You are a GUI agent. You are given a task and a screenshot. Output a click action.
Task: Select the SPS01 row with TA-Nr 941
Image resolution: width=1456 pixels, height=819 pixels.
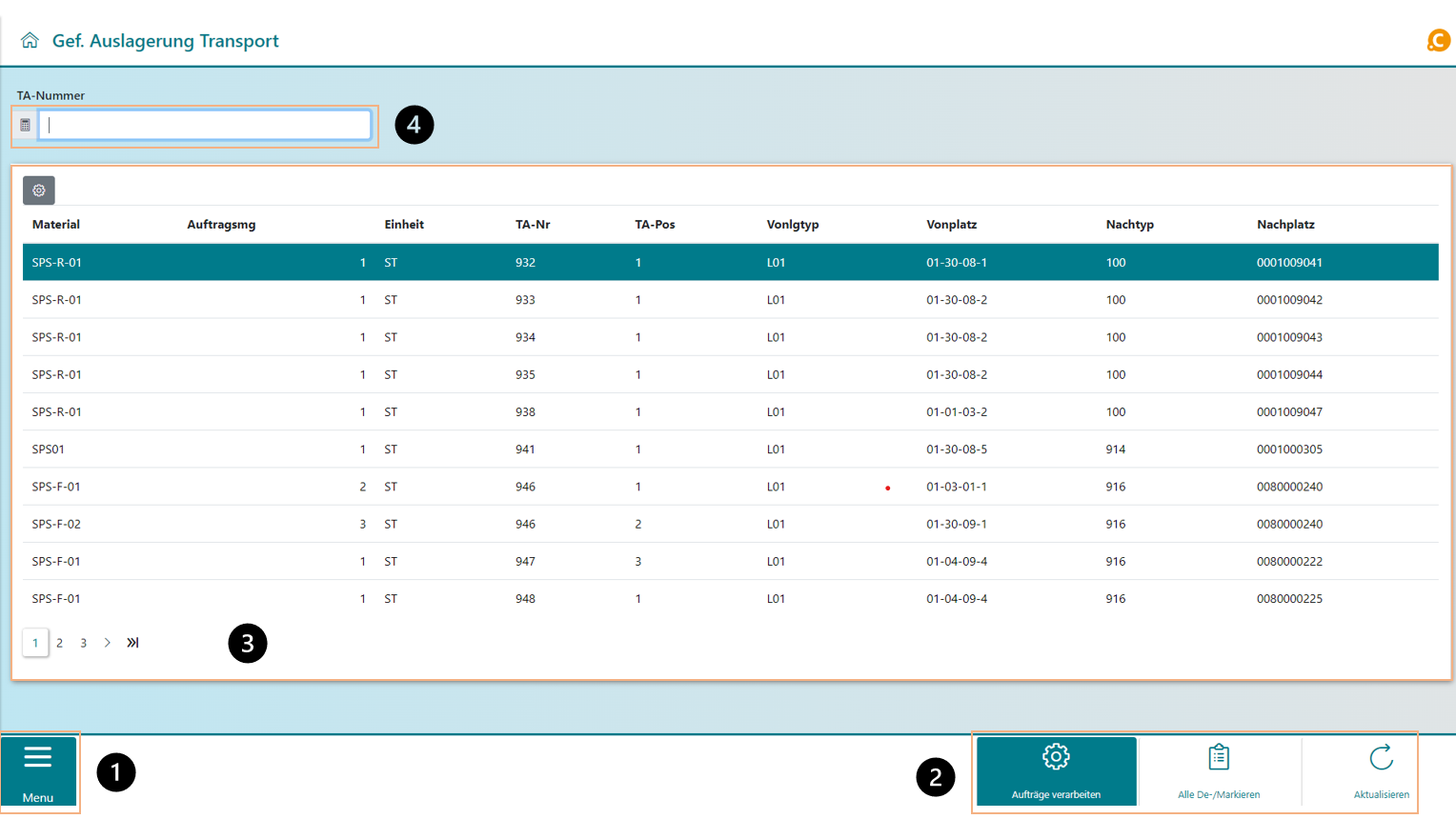(525, 449)
